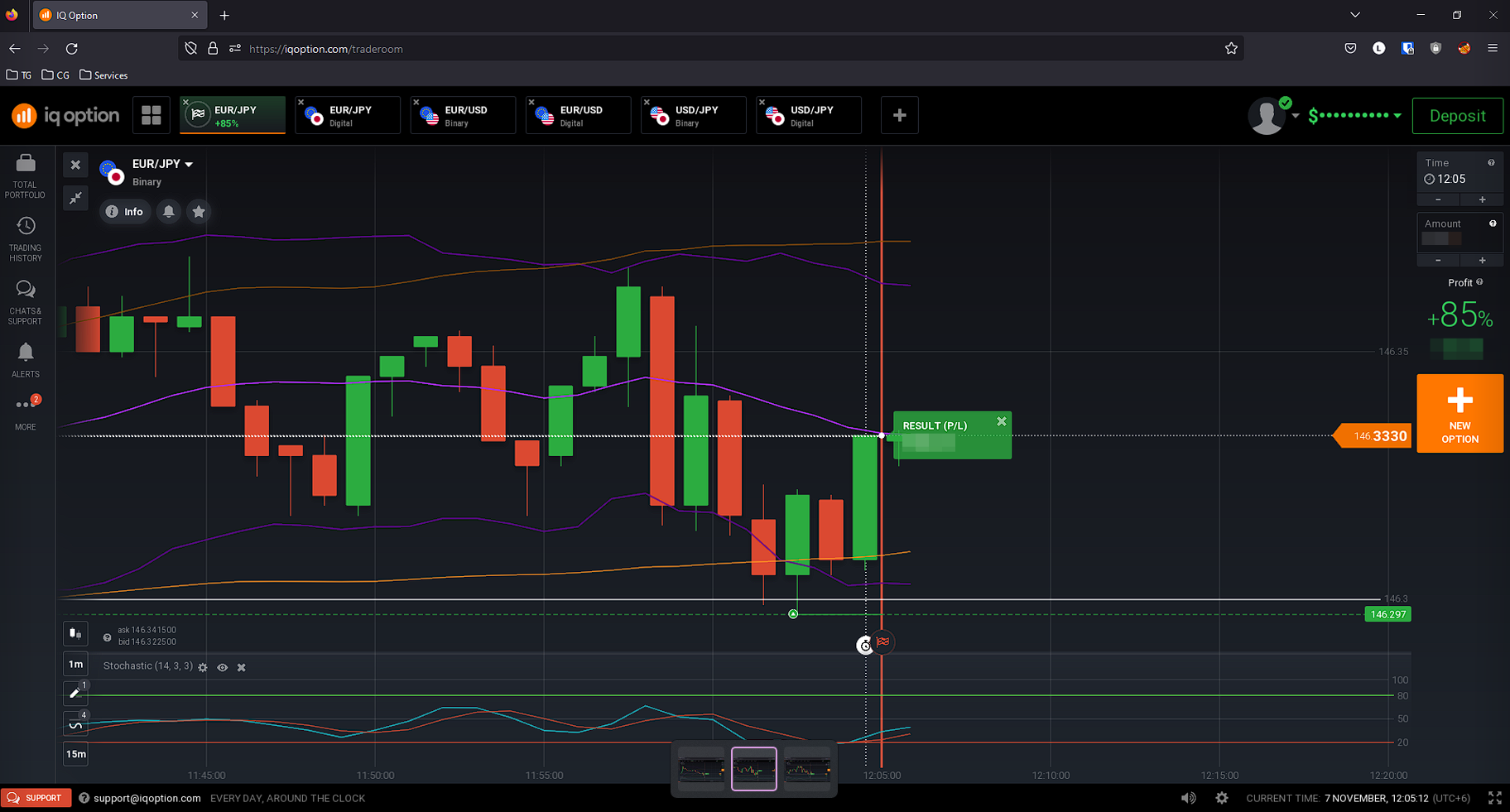Click the Firefox tracking protection shield
The height and width of the screenshot is (812, 1510).
(x=191, y=49)
